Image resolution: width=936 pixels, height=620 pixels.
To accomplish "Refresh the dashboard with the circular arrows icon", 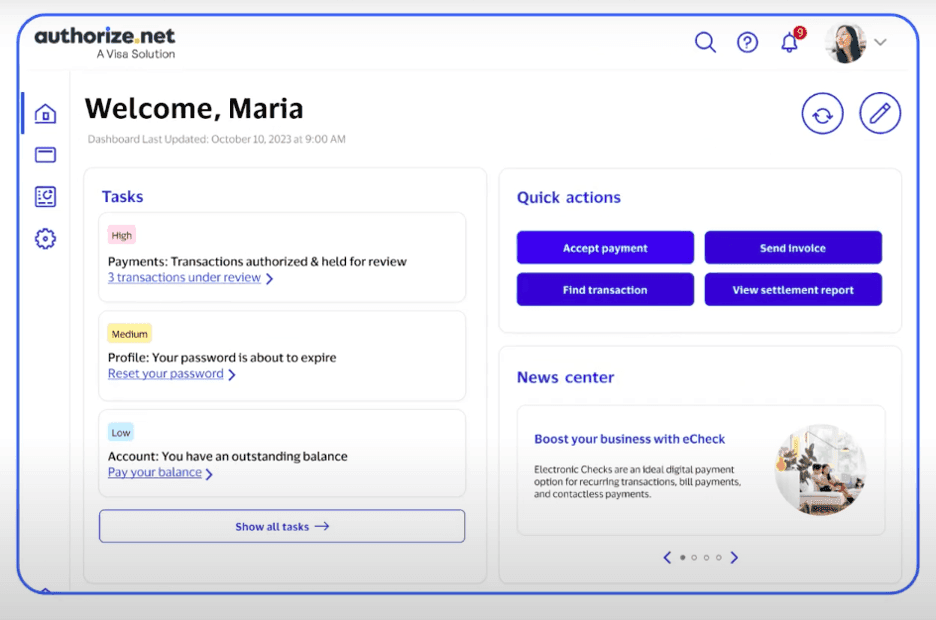I will pos(822,113).
